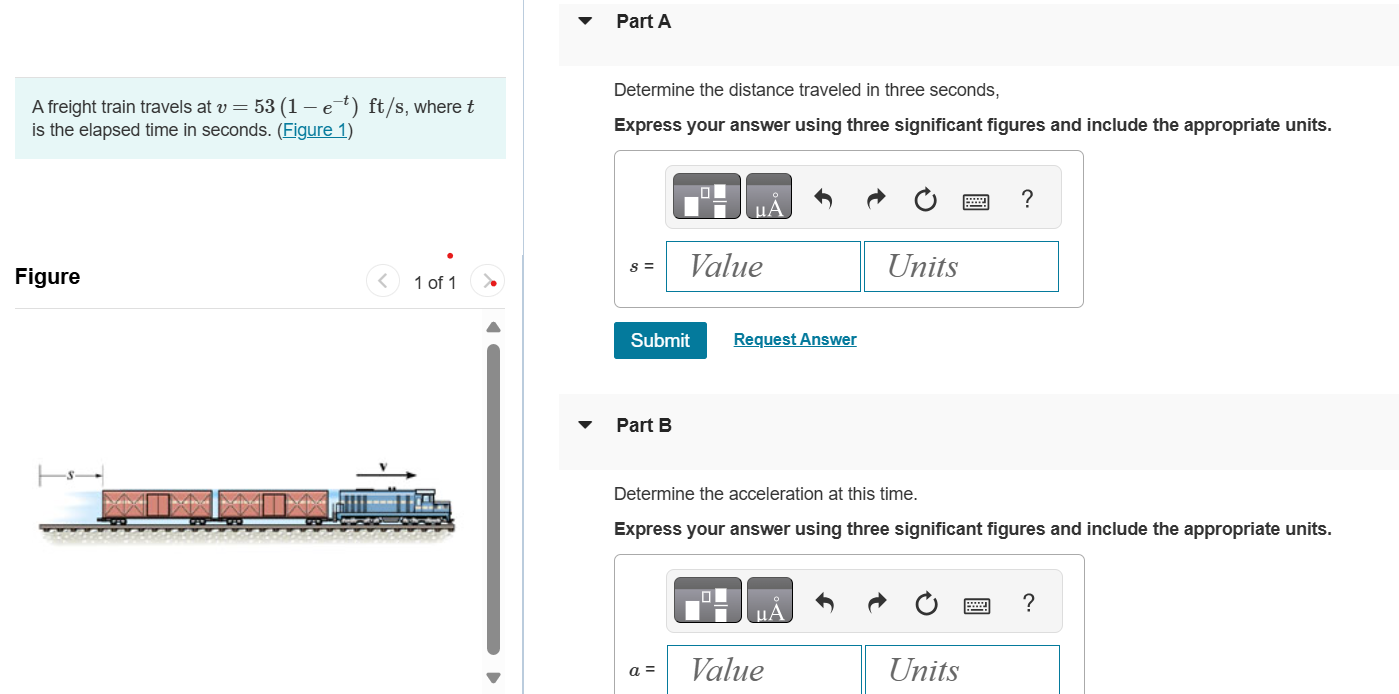Open Request Answer for Part A
1399x694 pixels.
pos(794,339)
